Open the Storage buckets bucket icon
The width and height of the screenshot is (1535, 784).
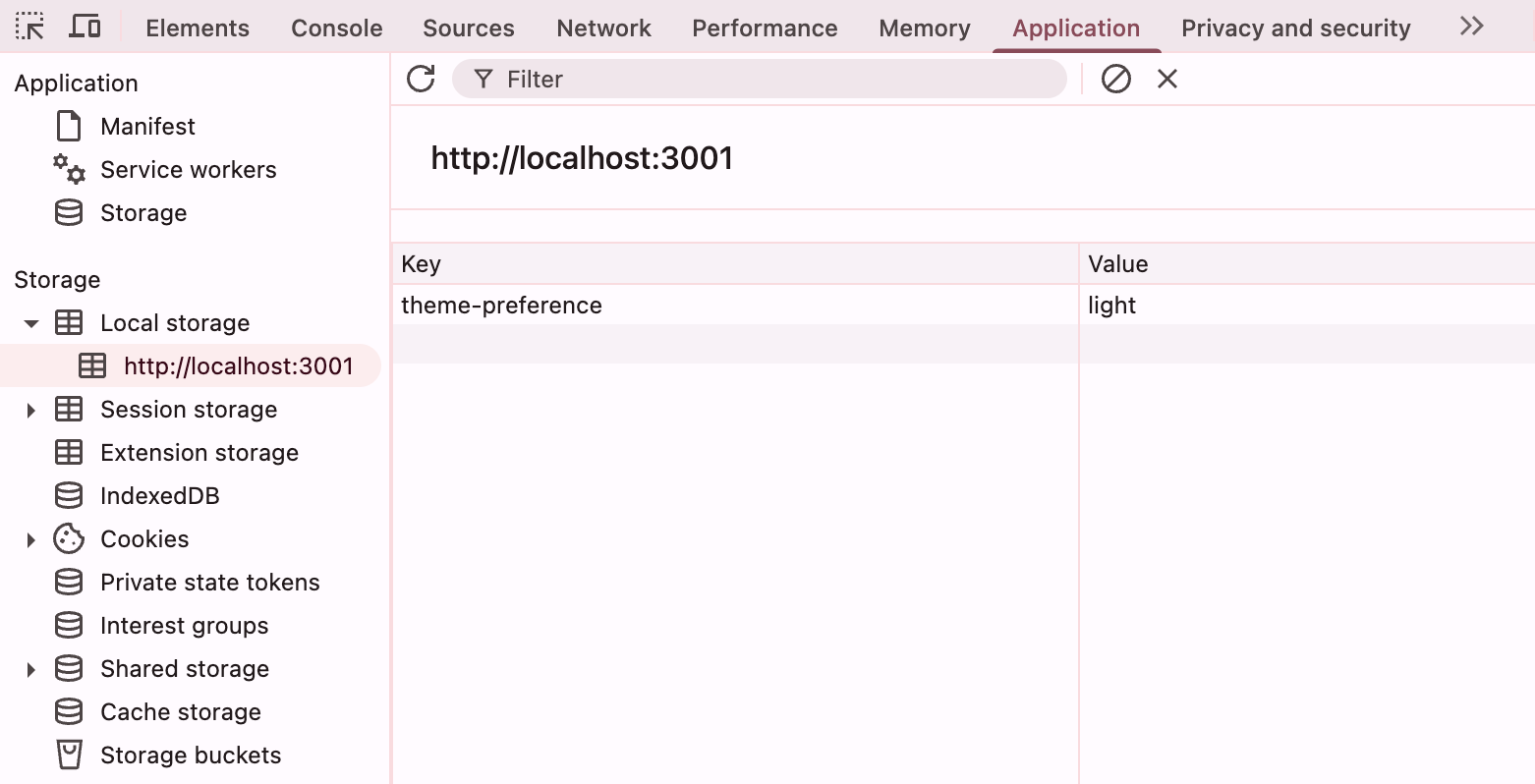[69, 756]
